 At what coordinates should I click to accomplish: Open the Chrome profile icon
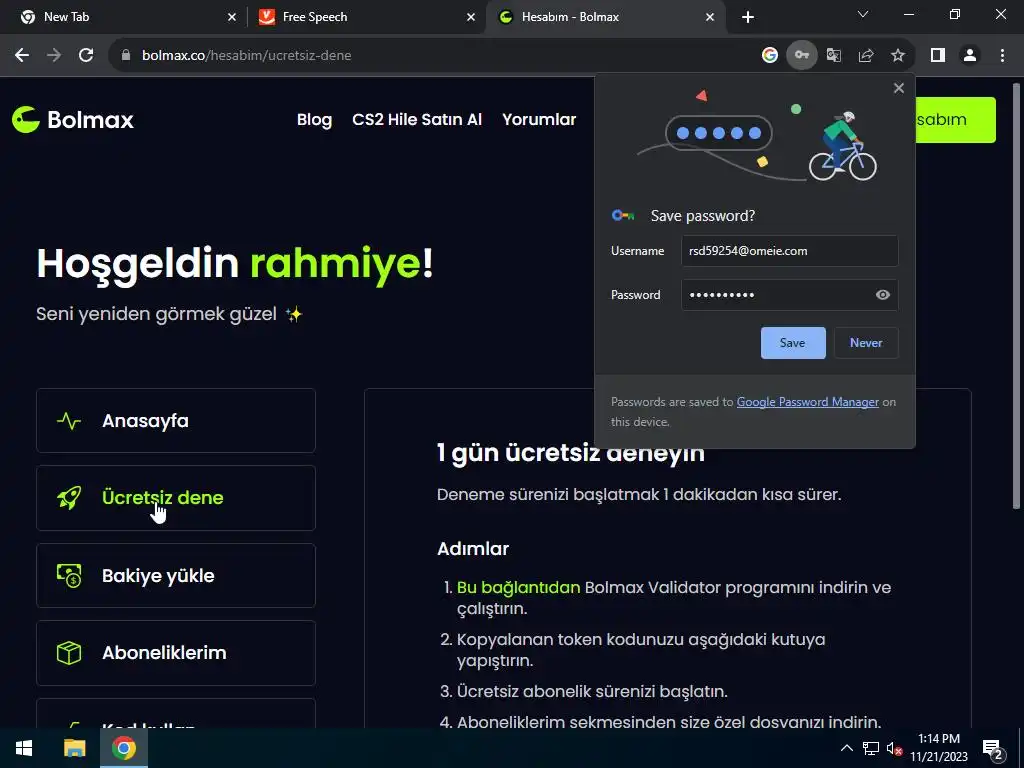[x=970, y=56]
